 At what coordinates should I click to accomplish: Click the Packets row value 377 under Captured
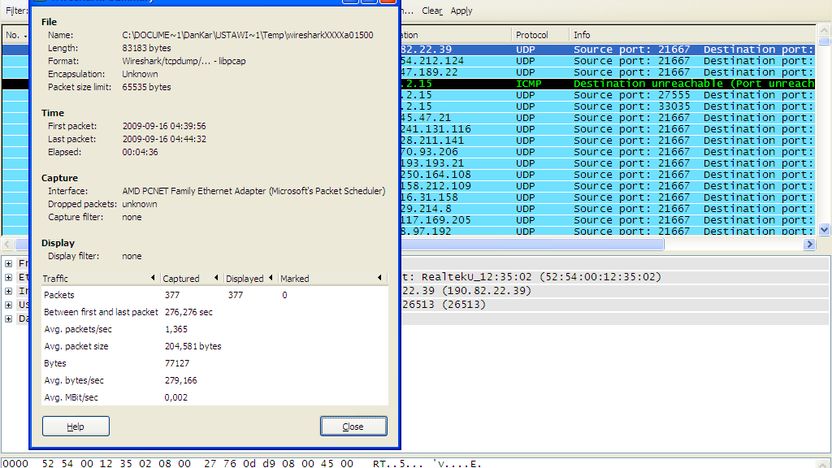click(x=172, y=295)
